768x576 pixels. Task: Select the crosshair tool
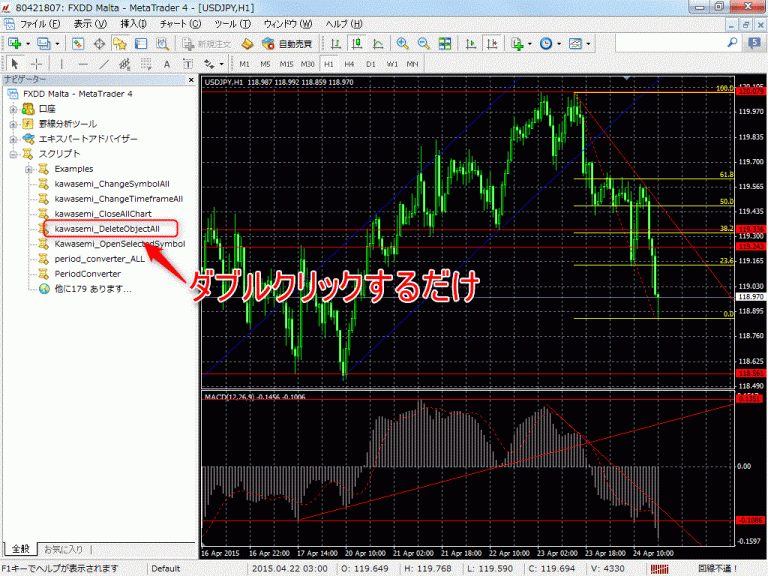36,64
